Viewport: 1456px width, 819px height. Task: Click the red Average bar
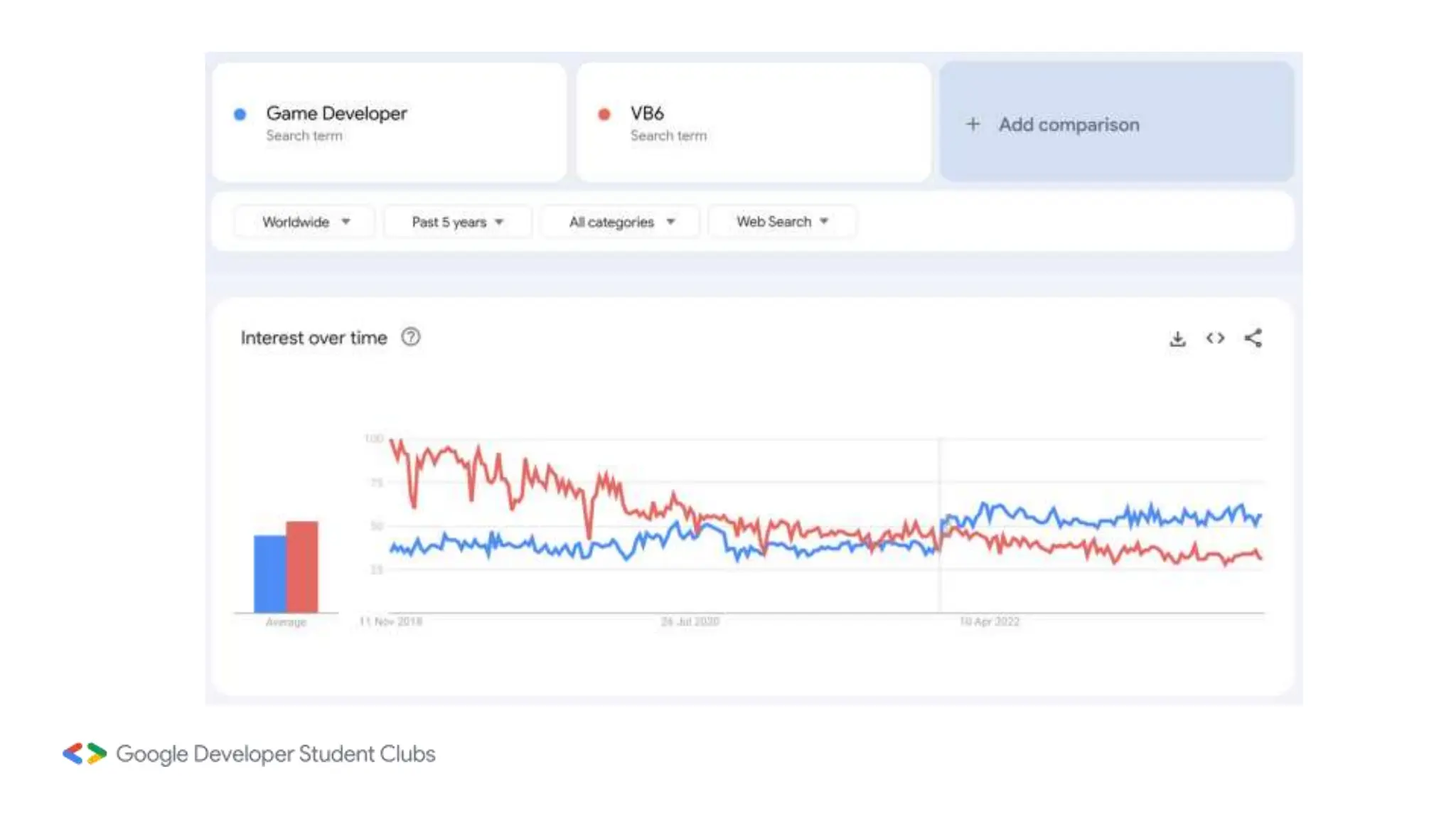tap(303, 566)
